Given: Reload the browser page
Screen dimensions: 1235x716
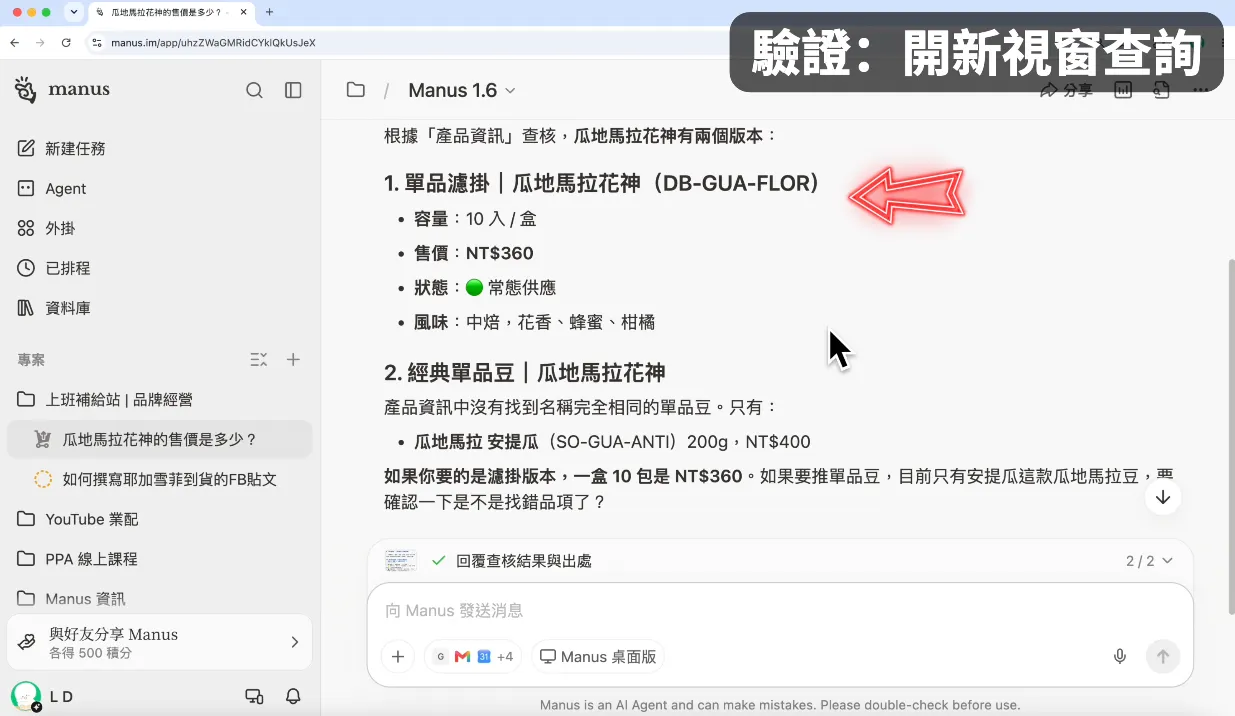Looking at the screenshot, I should tap(66, 43).
